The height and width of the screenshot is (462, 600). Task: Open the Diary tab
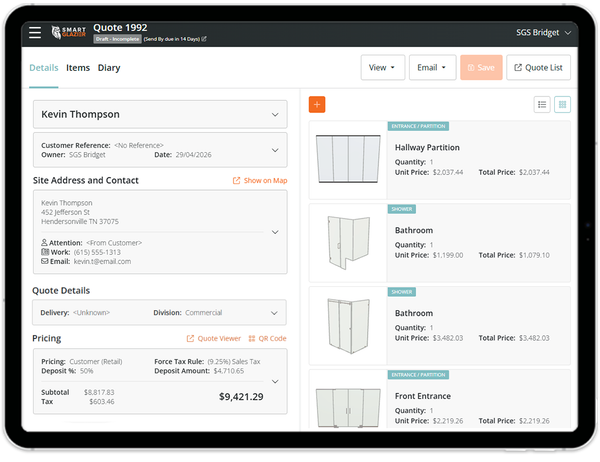pos(109,68)
